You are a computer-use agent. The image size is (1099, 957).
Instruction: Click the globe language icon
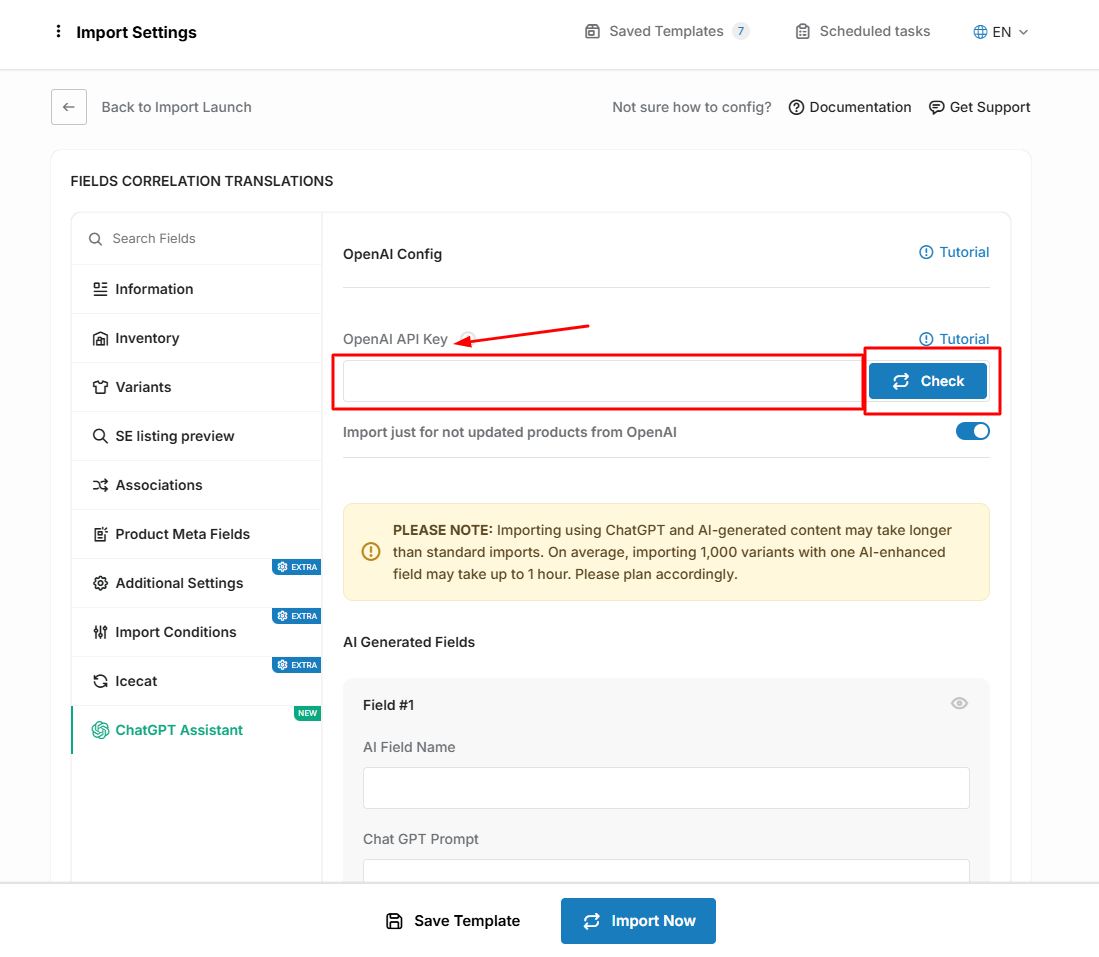click(x=980, y=32)
